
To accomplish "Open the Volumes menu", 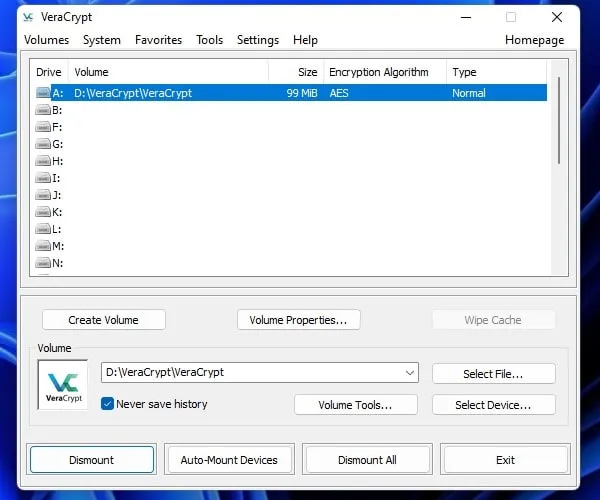I will [46, 40].
